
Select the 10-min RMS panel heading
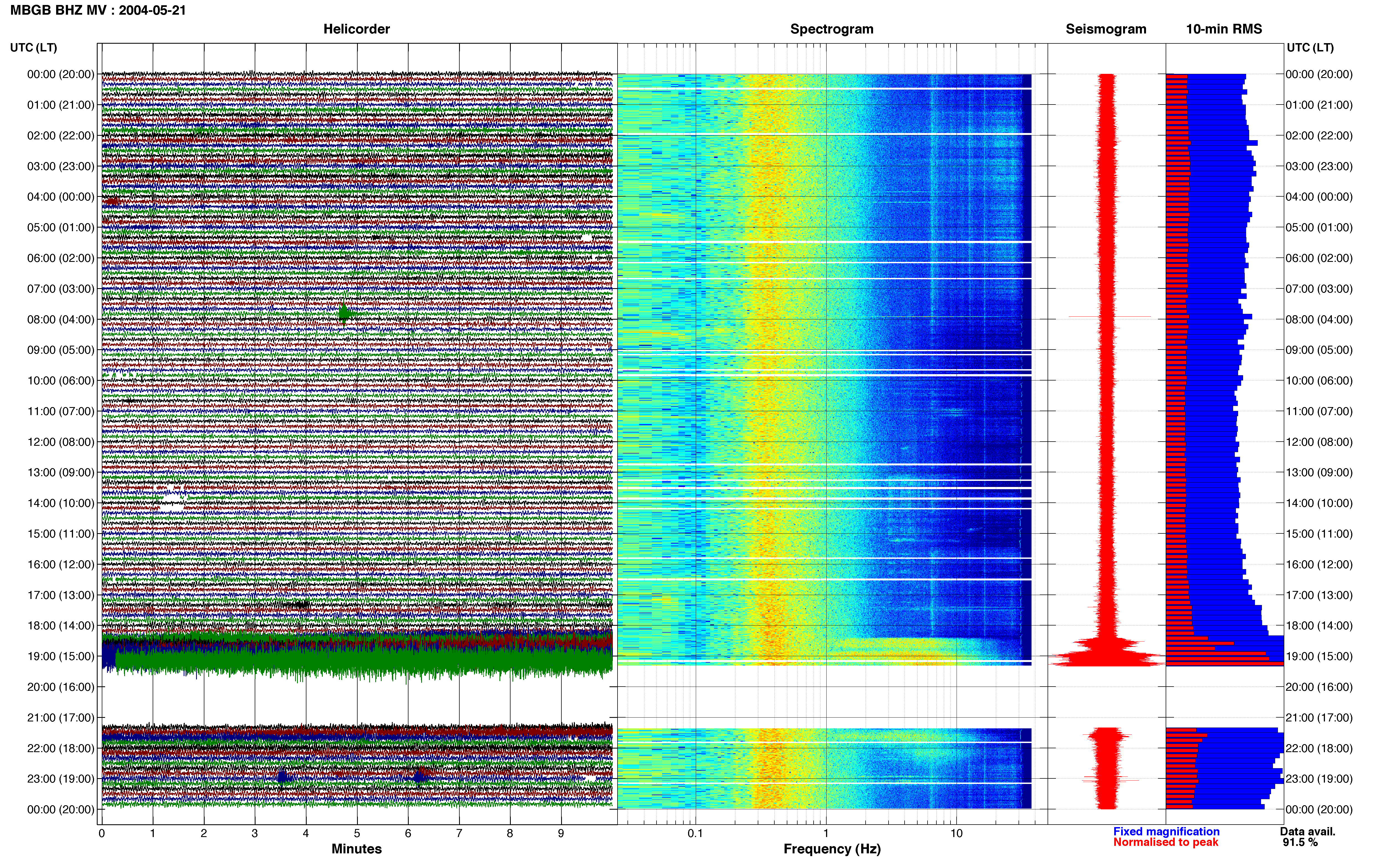tap(1224, 29)
